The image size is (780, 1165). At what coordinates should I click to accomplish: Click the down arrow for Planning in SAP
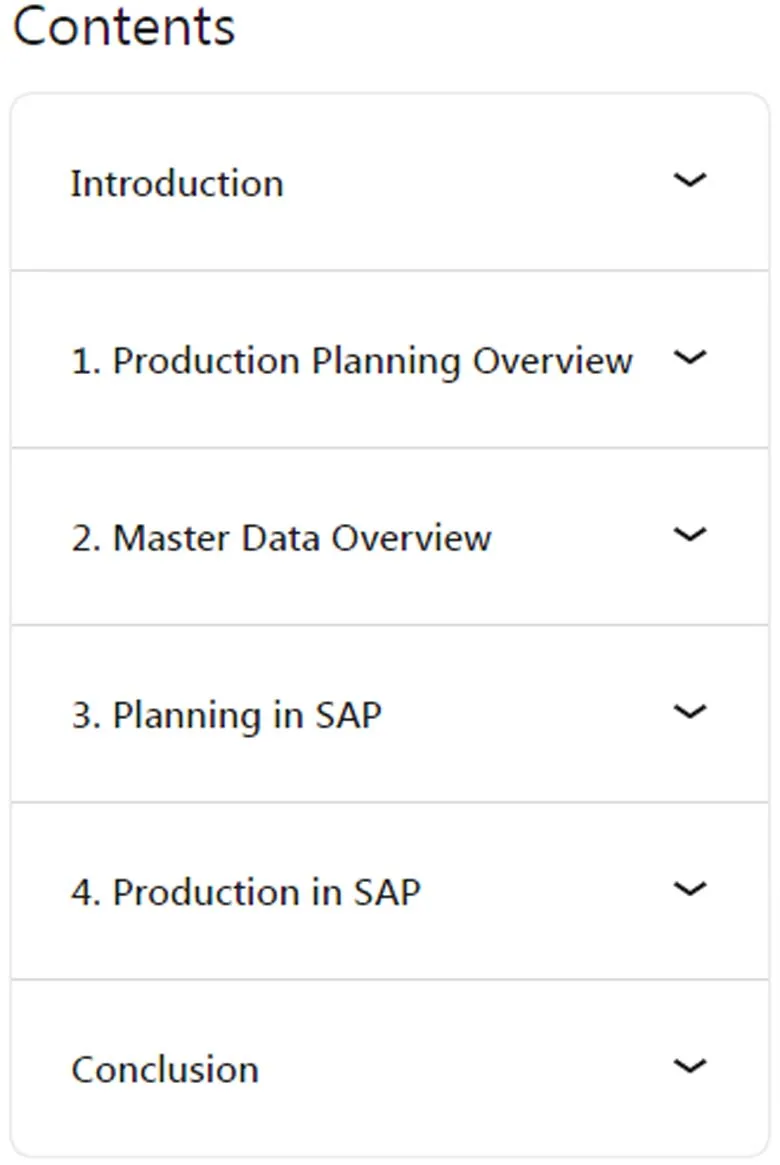tap(689, 712)
